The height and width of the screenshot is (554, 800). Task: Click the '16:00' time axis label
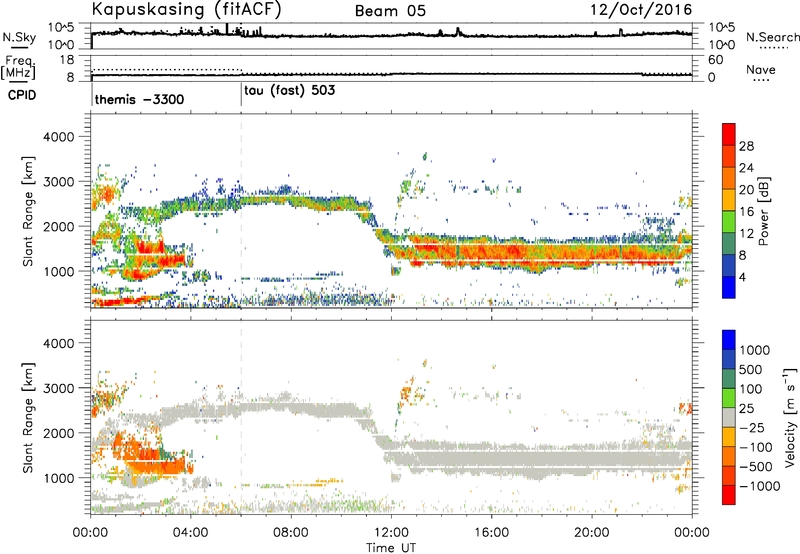coord(491,533)
